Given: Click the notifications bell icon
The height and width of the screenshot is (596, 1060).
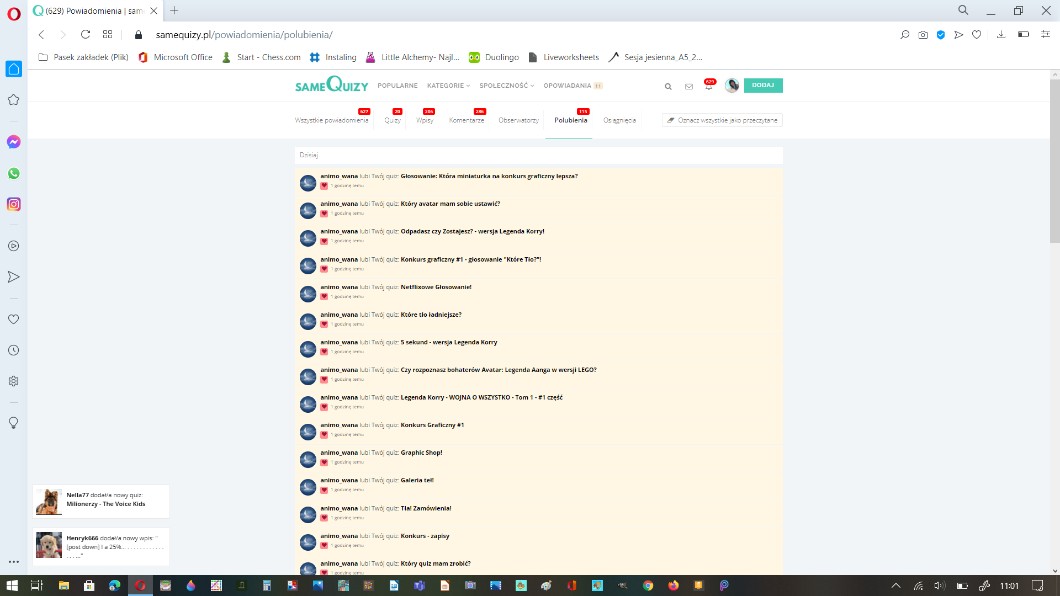Looking at the screenshot, I should [708, 86].
